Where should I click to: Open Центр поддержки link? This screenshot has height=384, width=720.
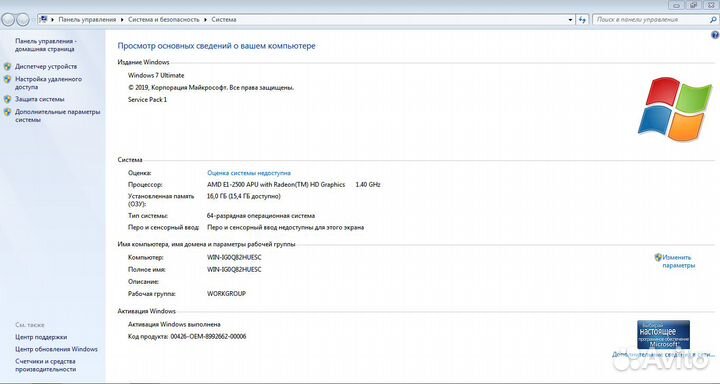[x=41, y=337]
